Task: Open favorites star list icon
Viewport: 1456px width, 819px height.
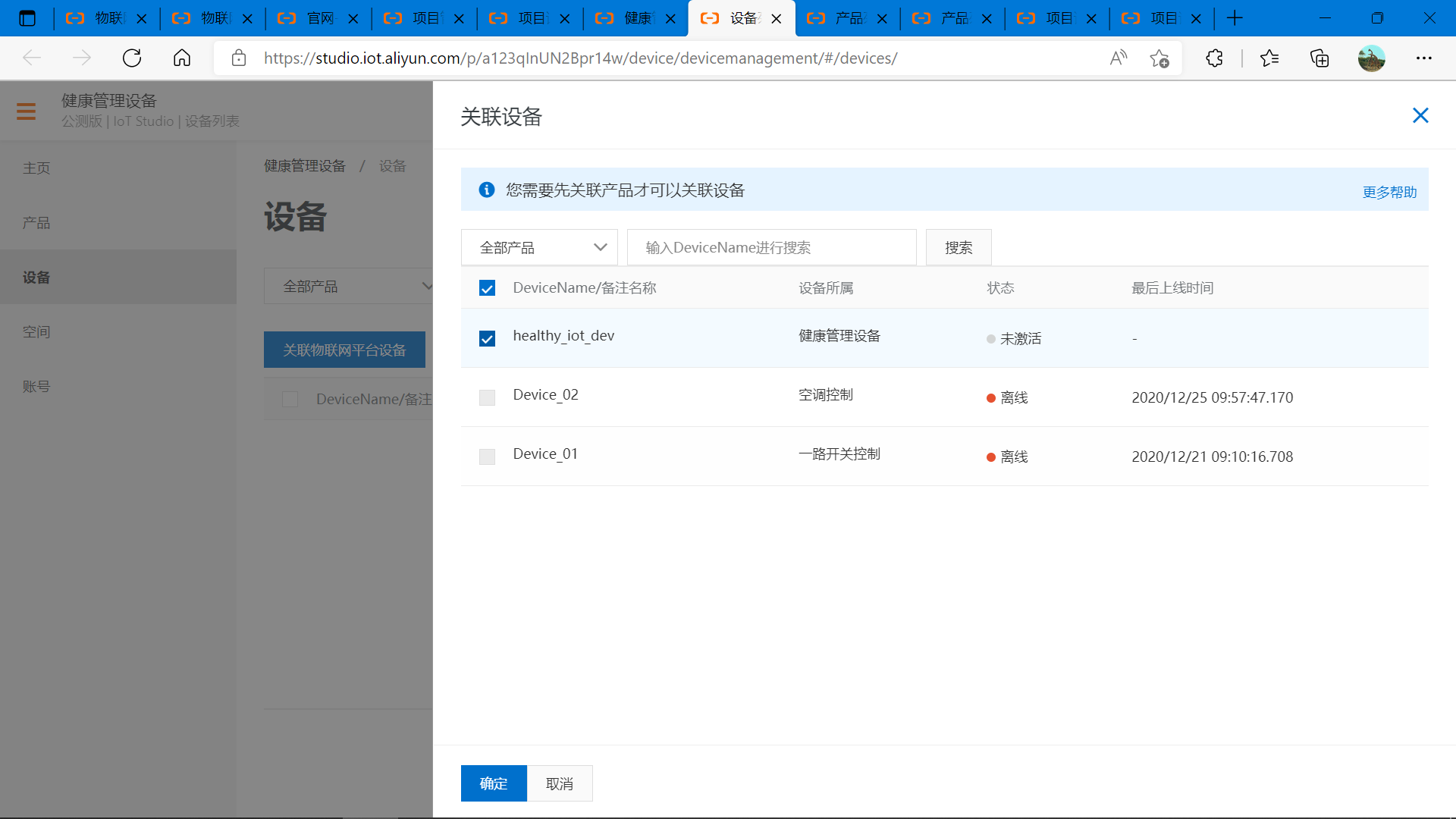Action: 1269,58
